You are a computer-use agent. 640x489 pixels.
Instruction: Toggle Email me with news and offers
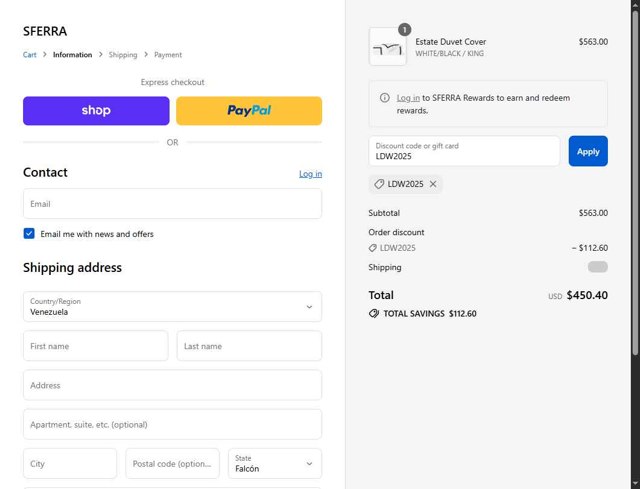click(29, 233)
